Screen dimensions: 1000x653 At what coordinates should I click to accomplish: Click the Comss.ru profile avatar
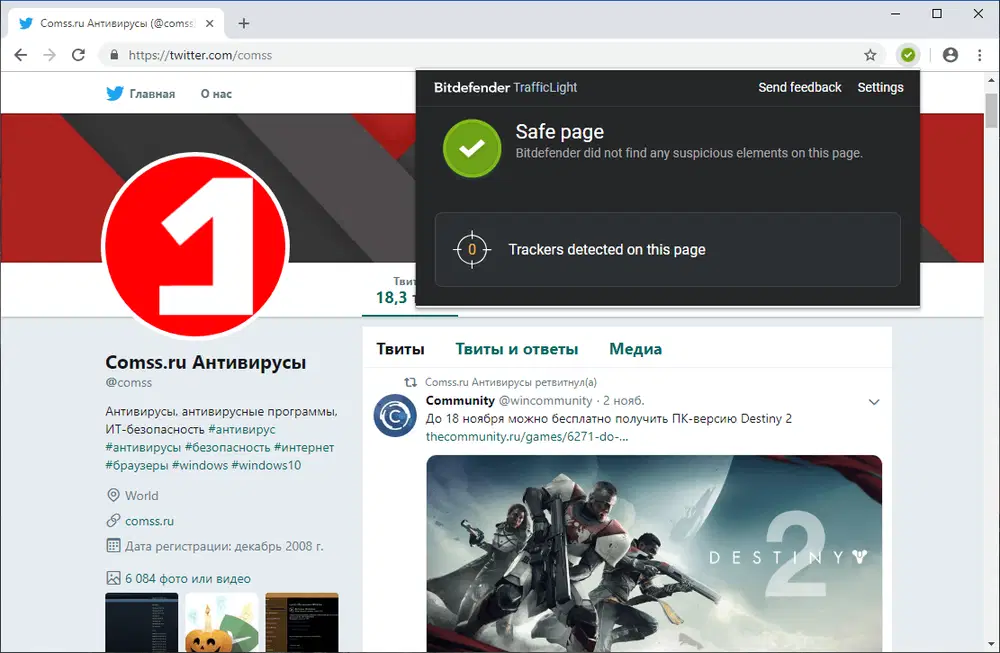click(x=195, y=246)
